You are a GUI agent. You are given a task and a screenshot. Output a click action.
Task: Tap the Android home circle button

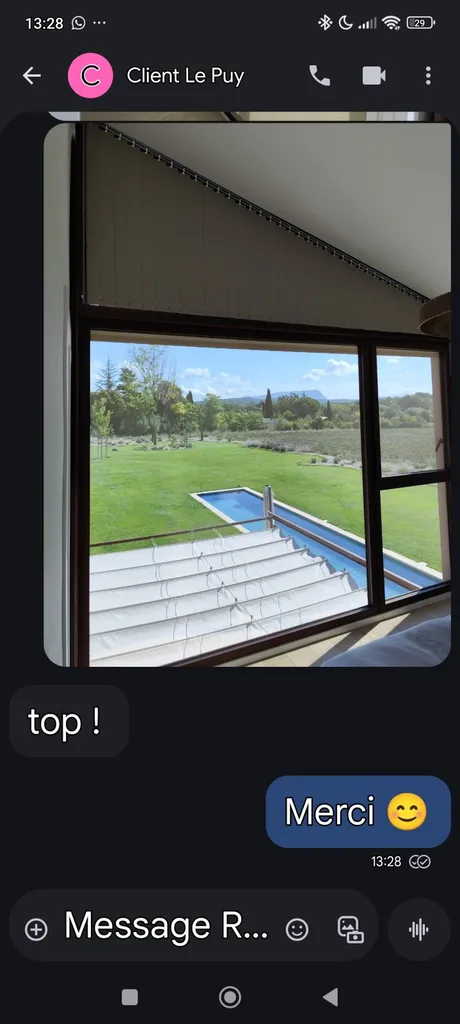click(x=230, y=997)
